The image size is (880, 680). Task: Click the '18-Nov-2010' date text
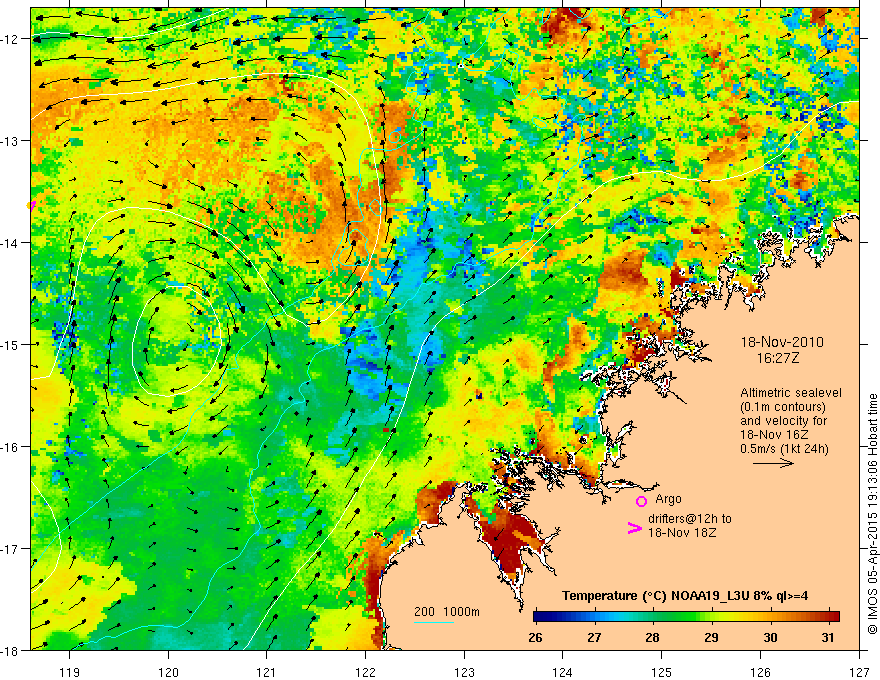[782, 342]
